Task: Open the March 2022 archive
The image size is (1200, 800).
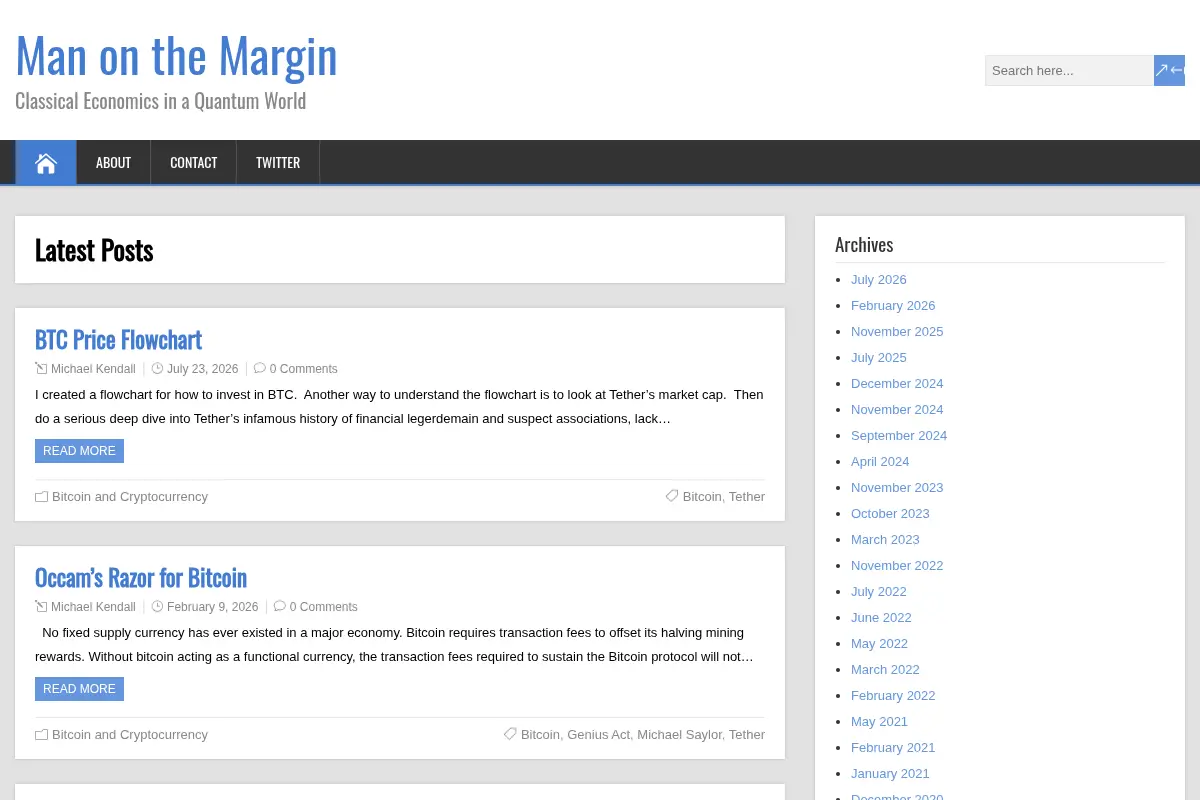Action: (x=885, y=670)
